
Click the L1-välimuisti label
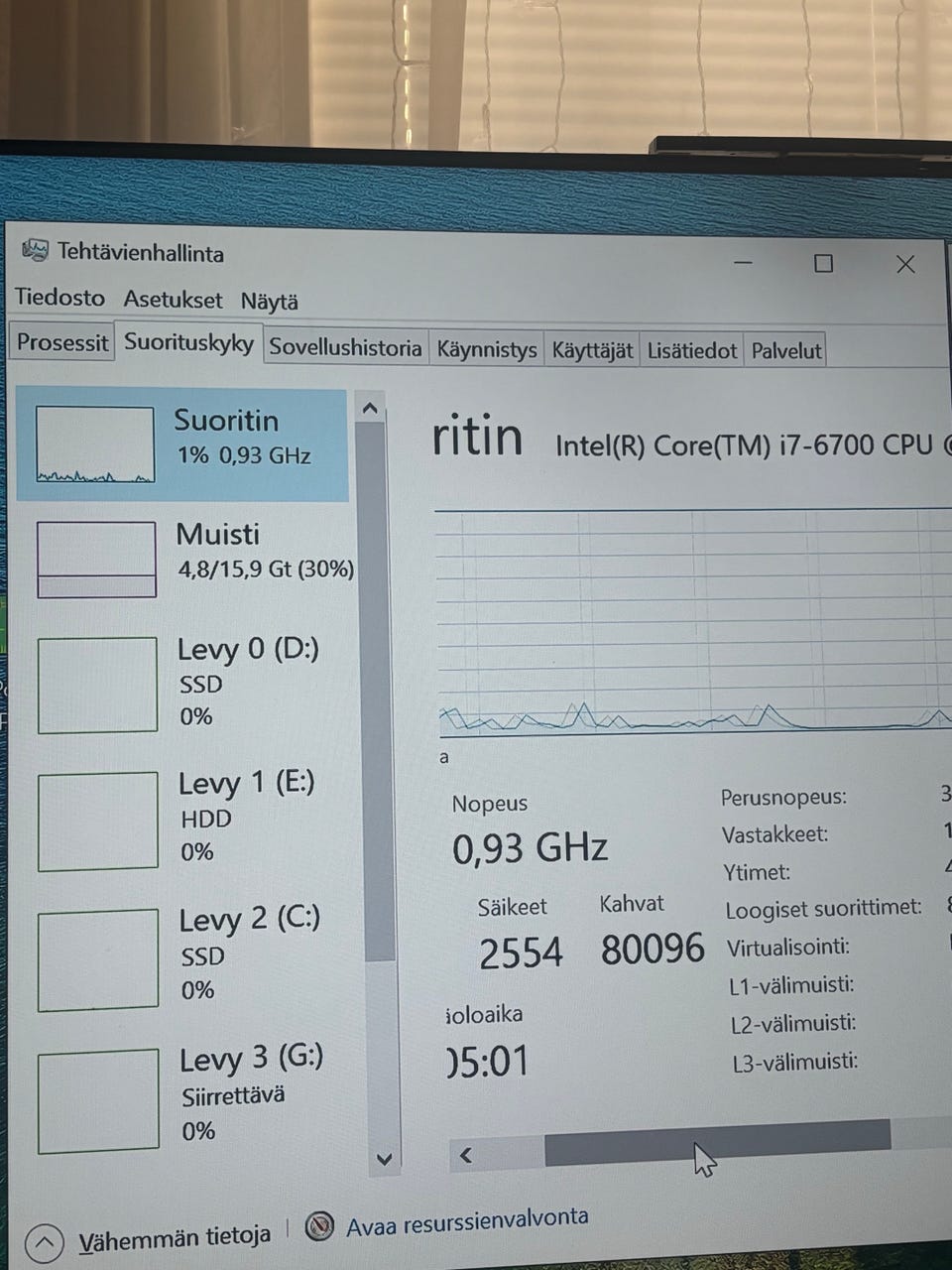tap(791, 985)
